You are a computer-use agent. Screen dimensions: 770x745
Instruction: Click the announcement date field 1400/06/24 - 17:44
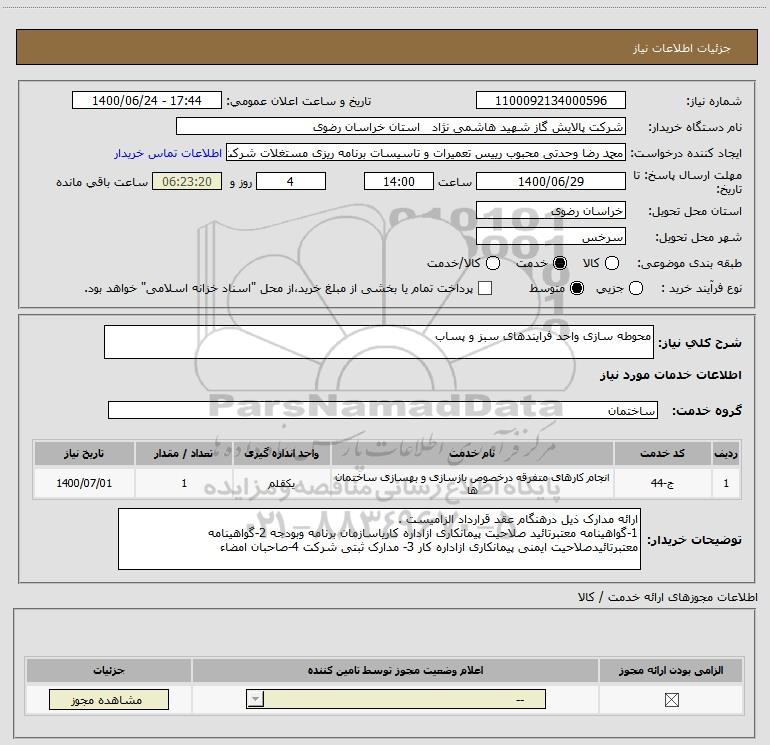point(147,101)
